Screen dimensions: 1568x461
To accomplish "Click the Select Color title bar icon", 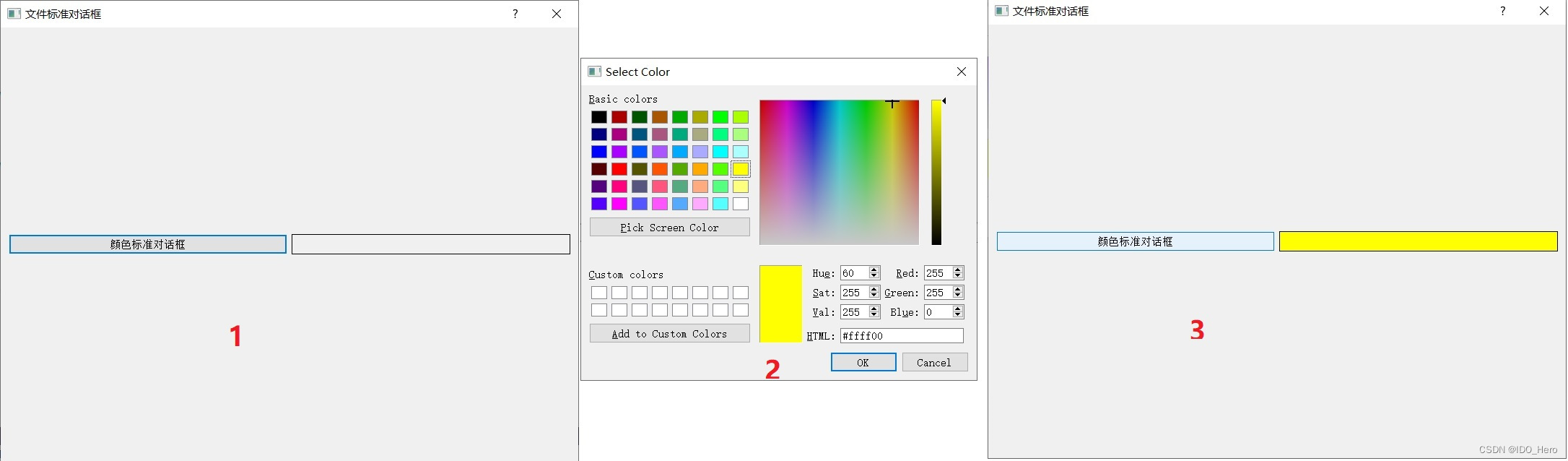I will [x=595, y=72].
